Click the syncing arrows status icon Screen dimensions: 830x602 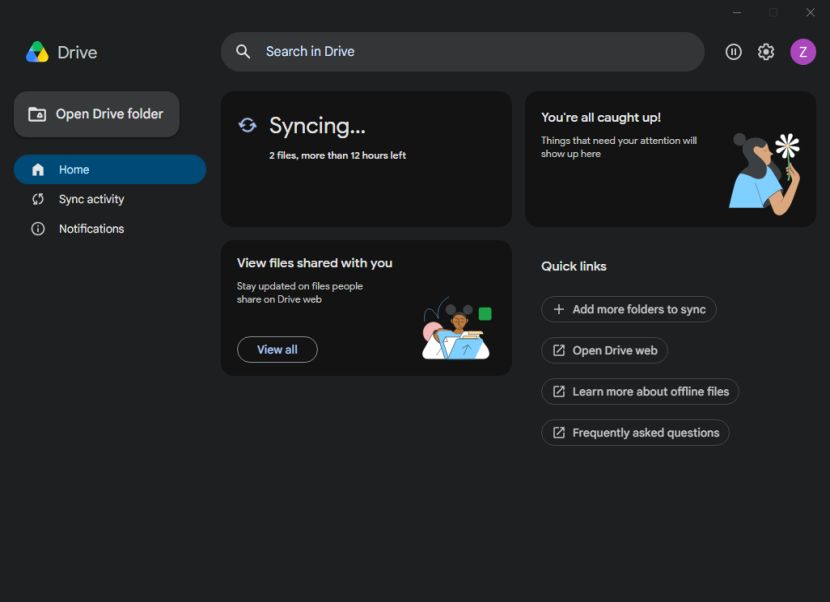pos(247,125)
